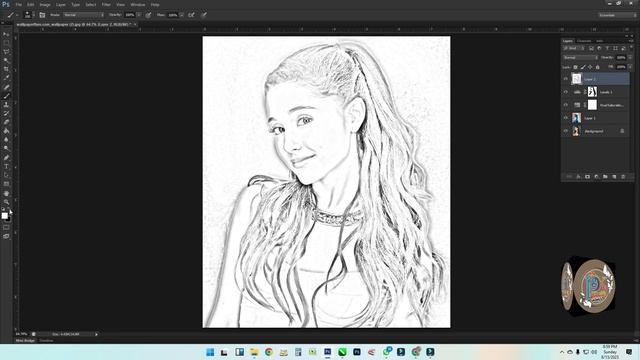640x360 pixels.
Task: Select the Blur tool
Action: pos(6,140)
